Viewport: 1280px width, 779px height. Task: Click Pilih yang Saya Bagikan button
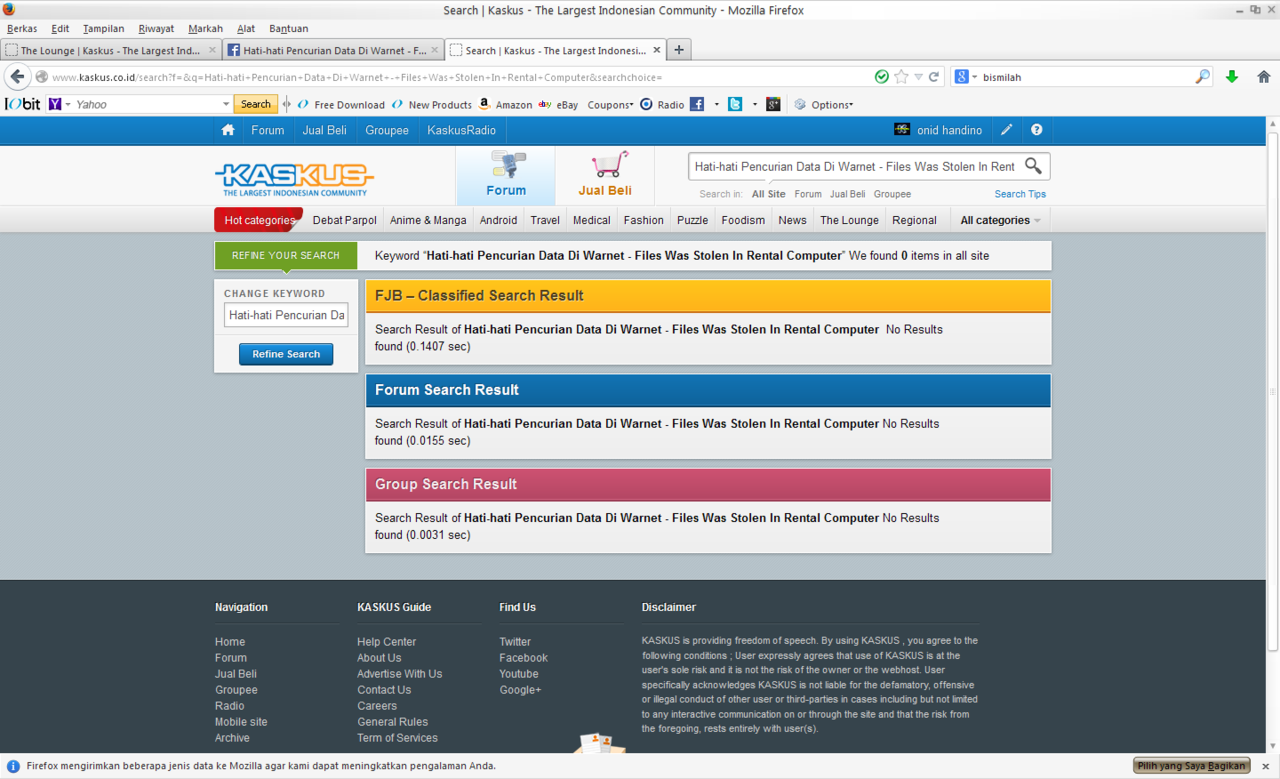click(1191, 766)
